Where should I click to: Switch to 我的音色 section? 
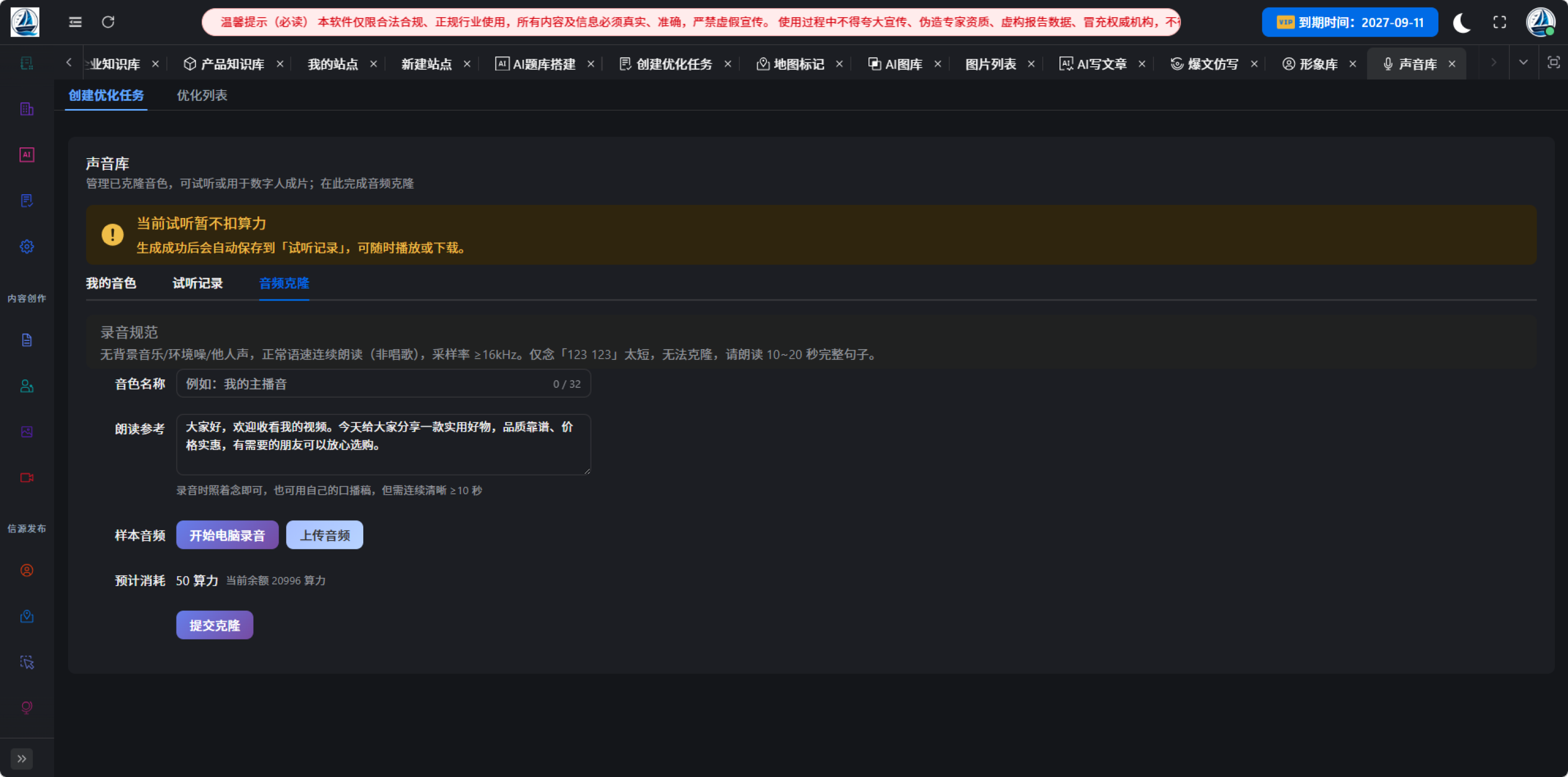(111, 283)
